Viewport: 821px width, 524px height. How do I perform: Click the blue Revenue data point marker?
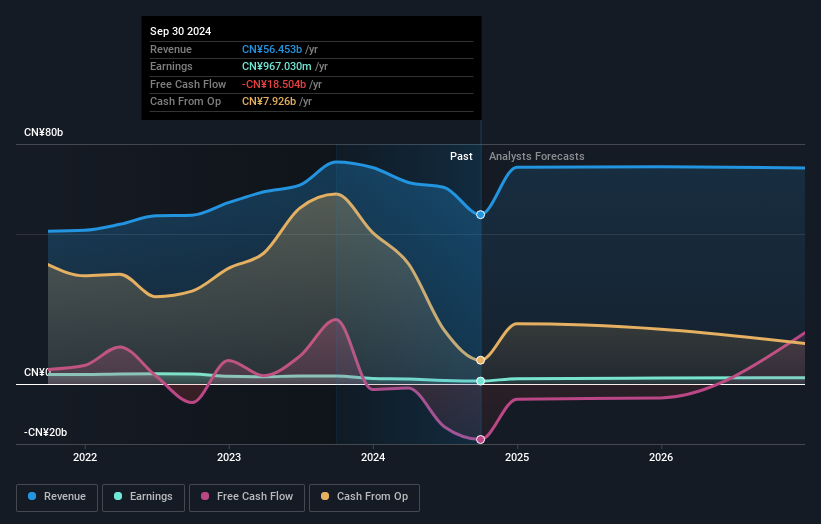(x=480, y=215)
